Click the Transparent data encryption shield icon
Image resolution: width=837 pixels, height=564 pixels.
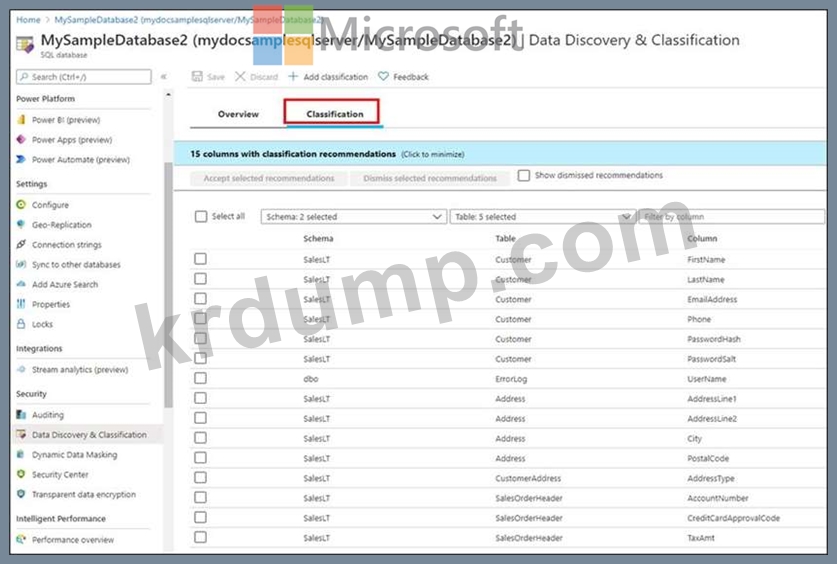[x=22, y=495]
